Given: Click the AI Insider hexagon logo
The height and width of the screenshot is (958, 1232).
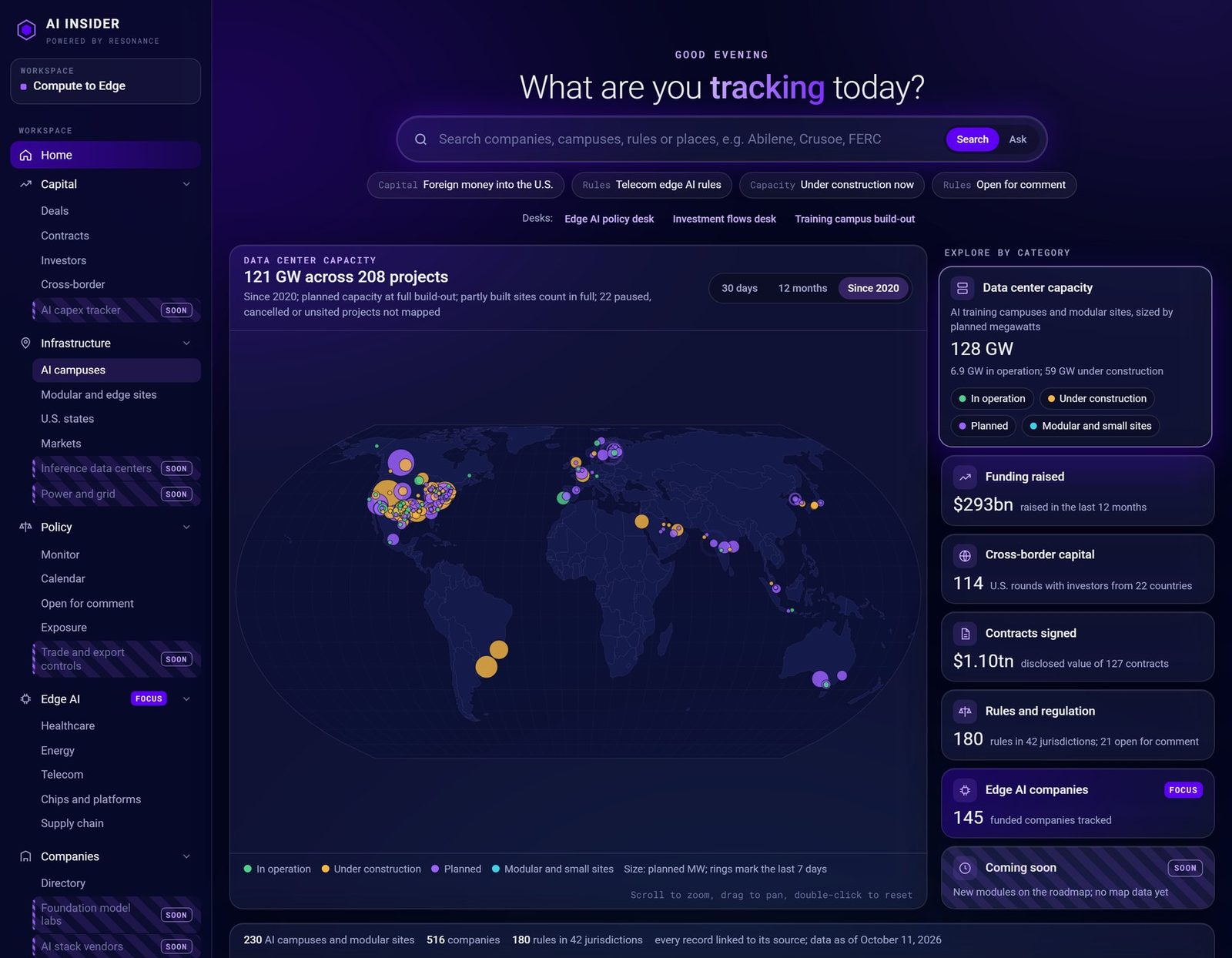Looking at the screenshot, I should (26, 30).
